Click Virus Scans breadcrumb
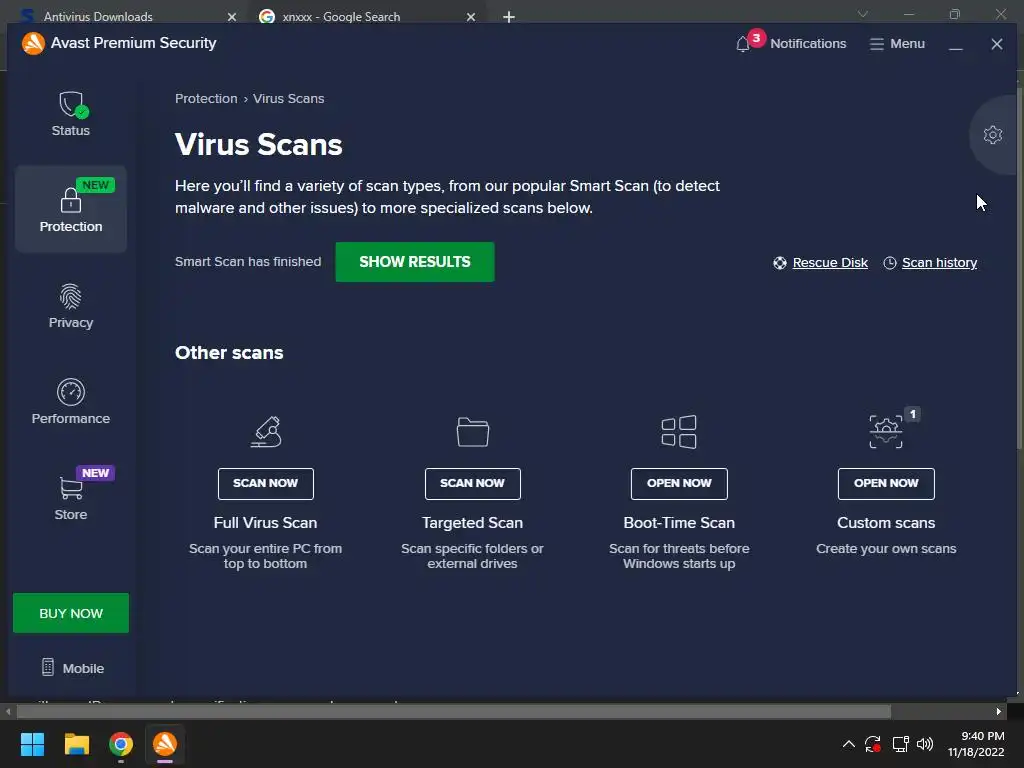Viewport: 1024px width, 768px height. point(288,99)
